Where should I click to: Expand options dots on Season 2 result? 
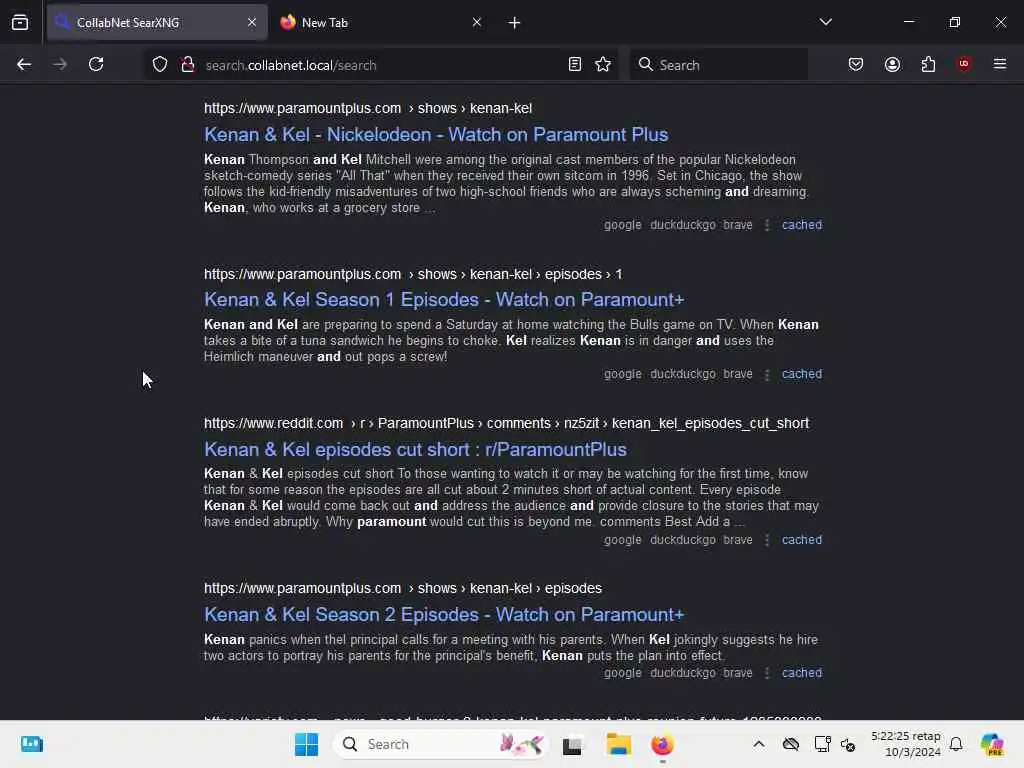[x=767, y=673]
